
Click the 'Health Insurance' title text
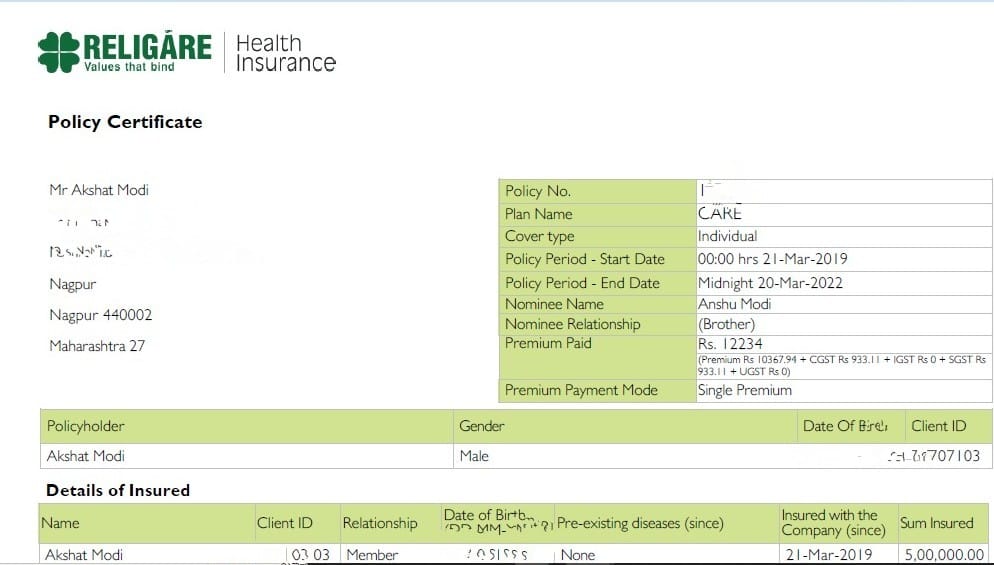click(x=285, y=53)
